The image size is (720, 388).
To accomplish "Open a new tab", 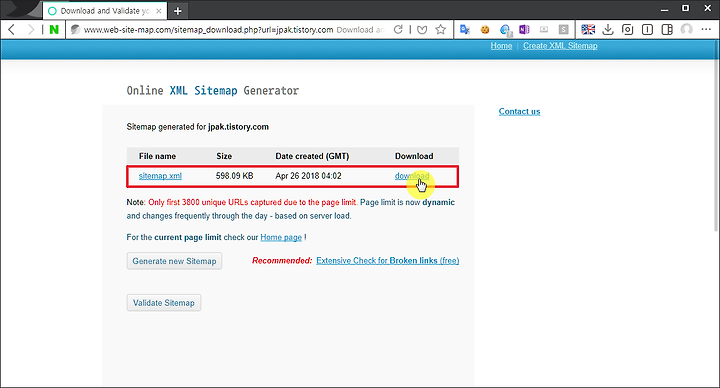I will [x=178, y=11].
